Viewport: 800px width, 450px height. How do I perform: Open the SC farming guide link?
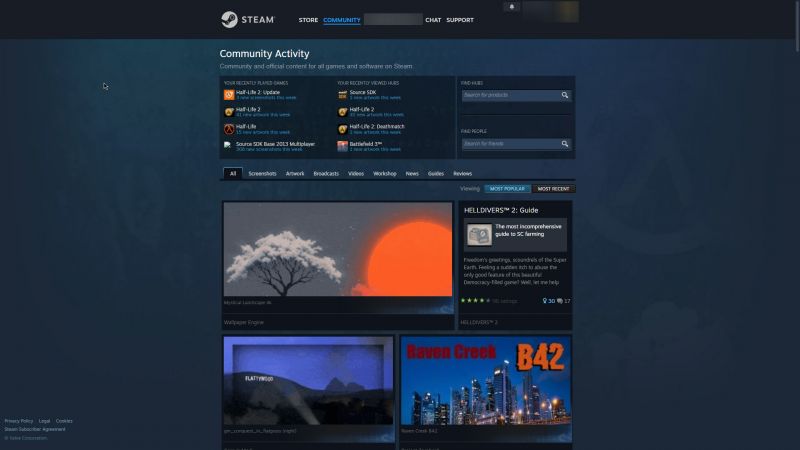[x=528, y=230]
